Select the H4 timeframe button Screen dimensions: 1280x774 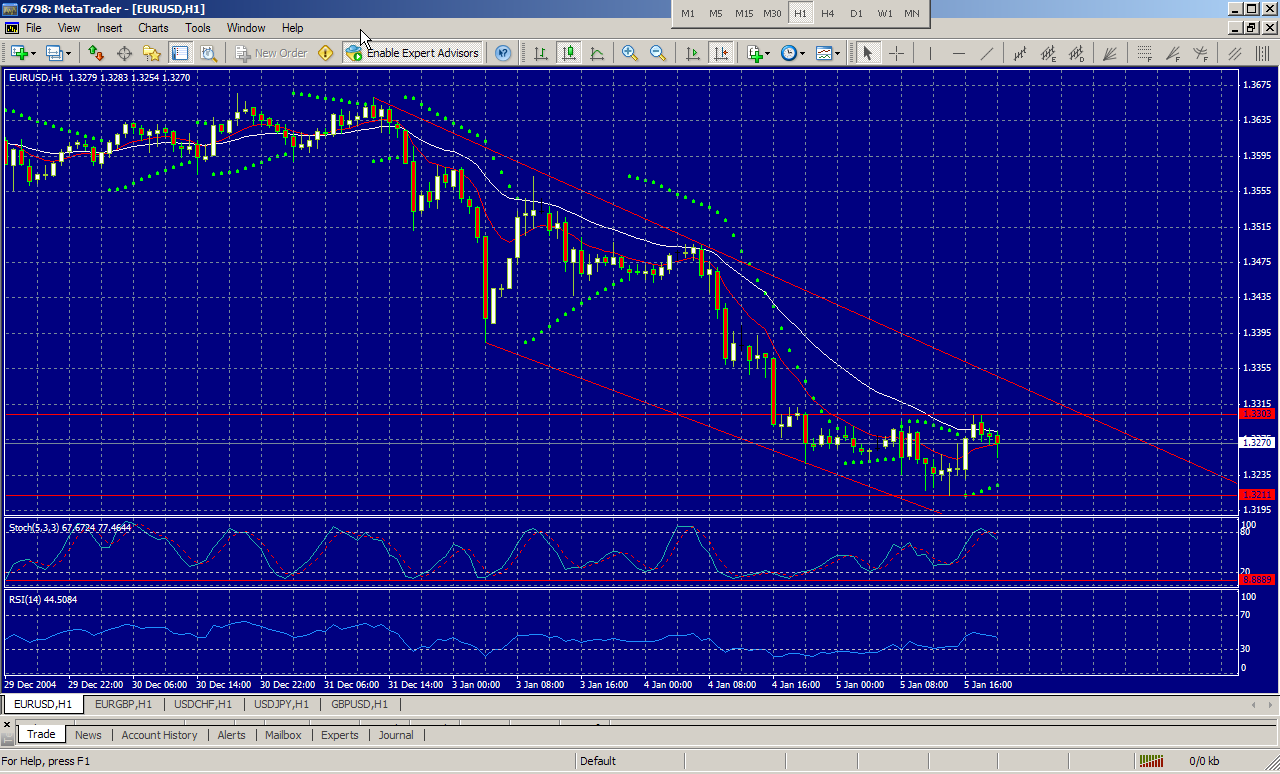click(828, 13)
